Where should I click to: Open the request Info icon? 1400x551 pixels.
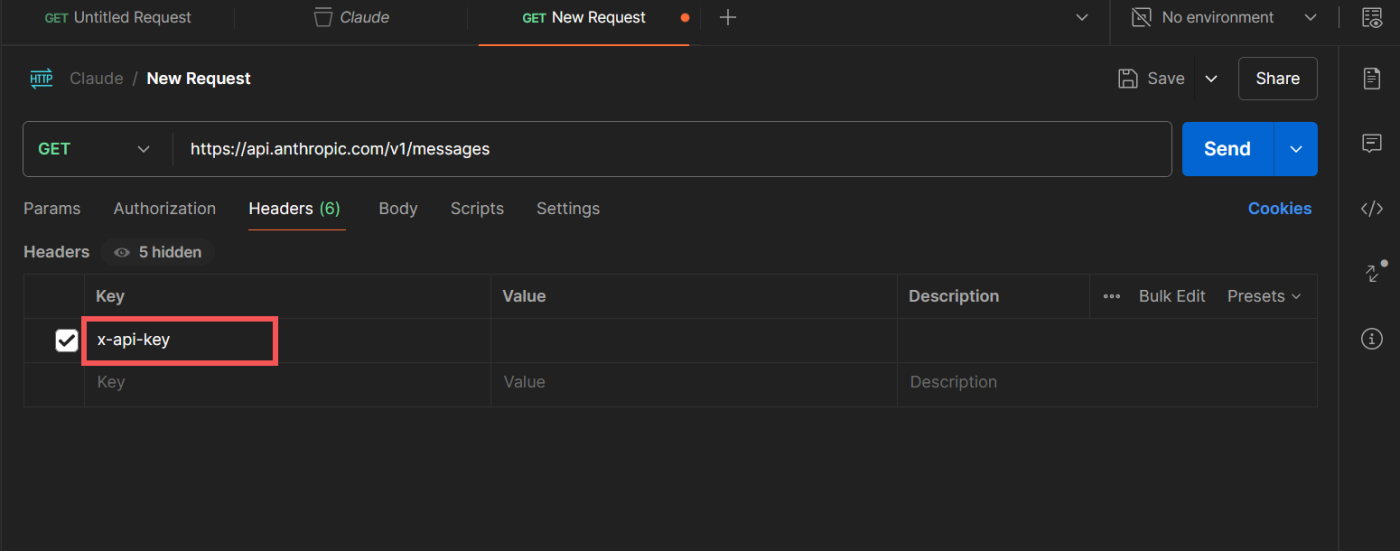[1372, 339]
